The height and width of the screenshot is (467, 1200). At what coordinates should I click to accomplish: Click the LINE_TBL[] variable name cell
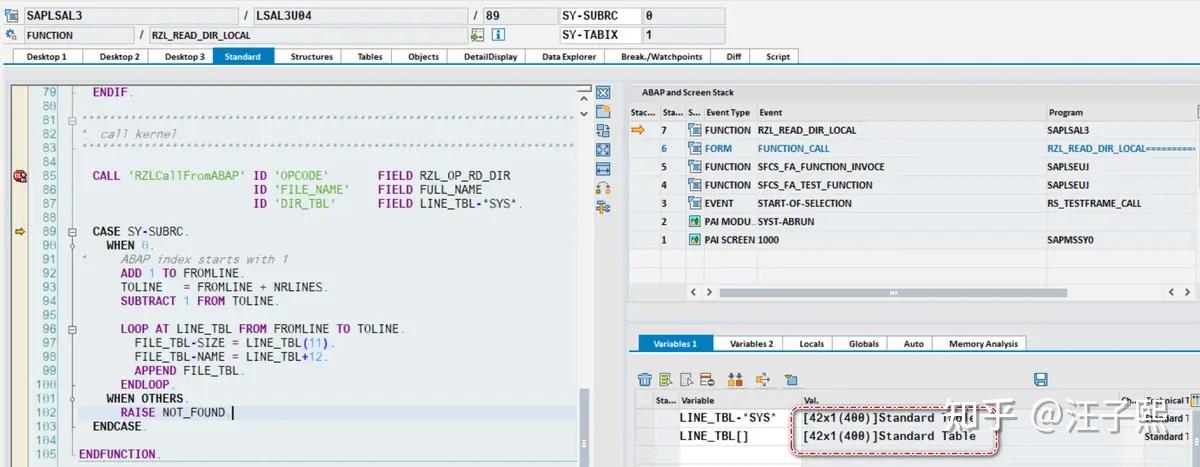[738, 436]
